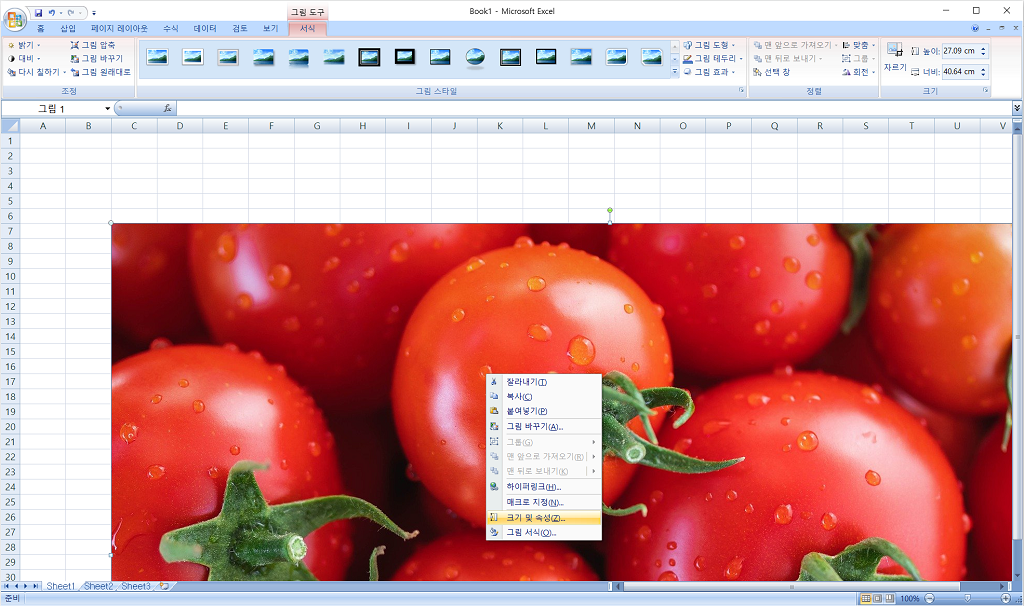Open the 크기 group dialog launcher
The height and width of the screenshot is (606, 1024).
pyautogui.click(x=985, y=91)
